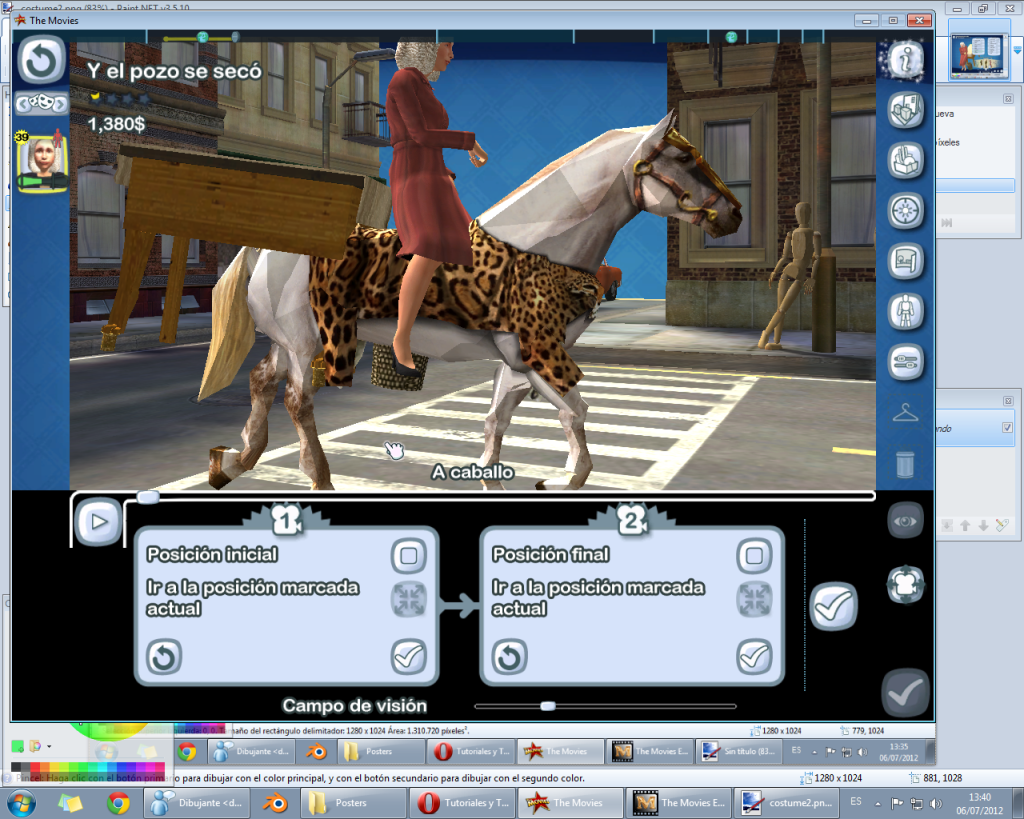Click the checkmark icon between panel 2 and the sidebar
1024x819 pixels.
coord(833,606)
